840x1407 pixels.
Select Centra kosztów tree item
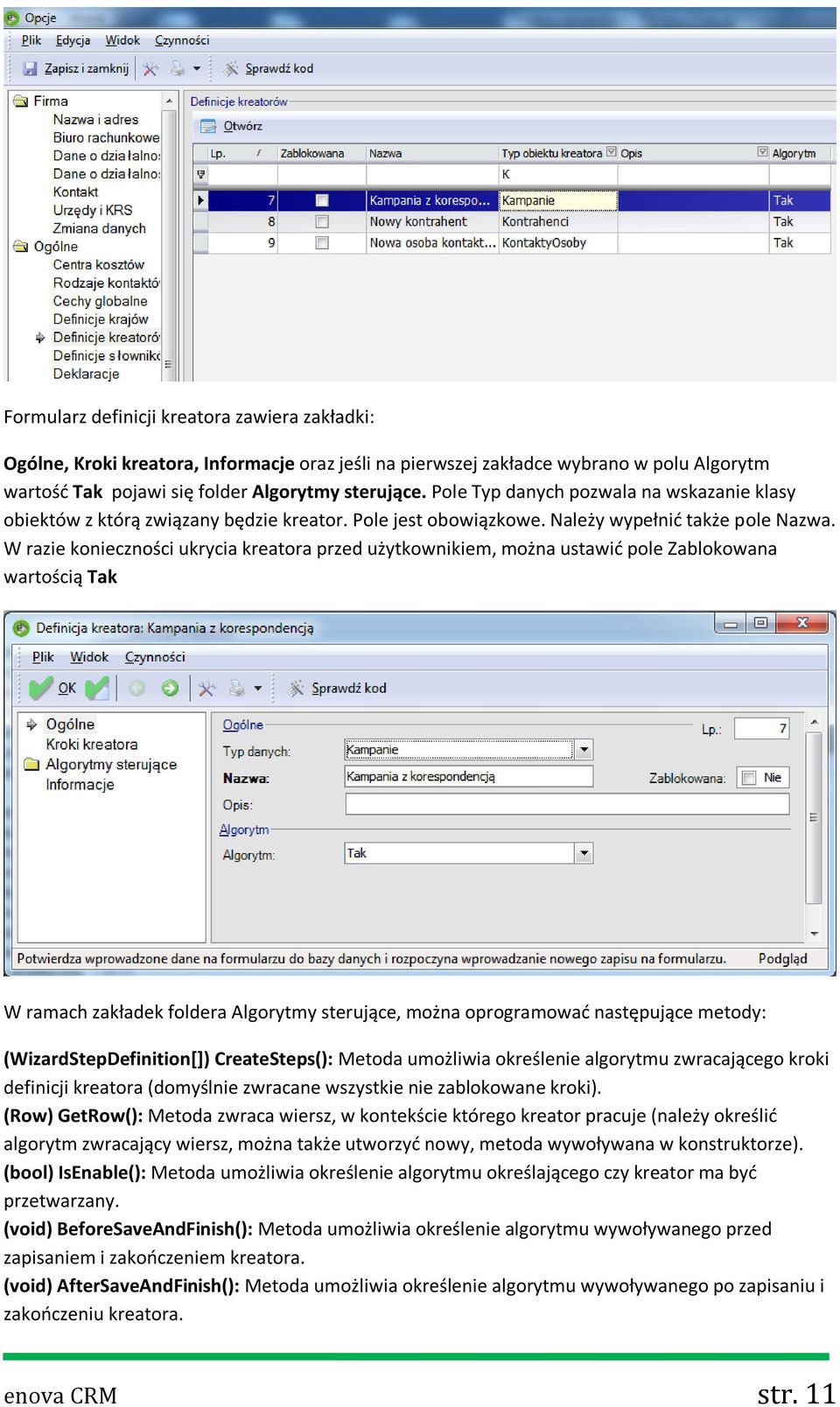click(x=99, y=264)
